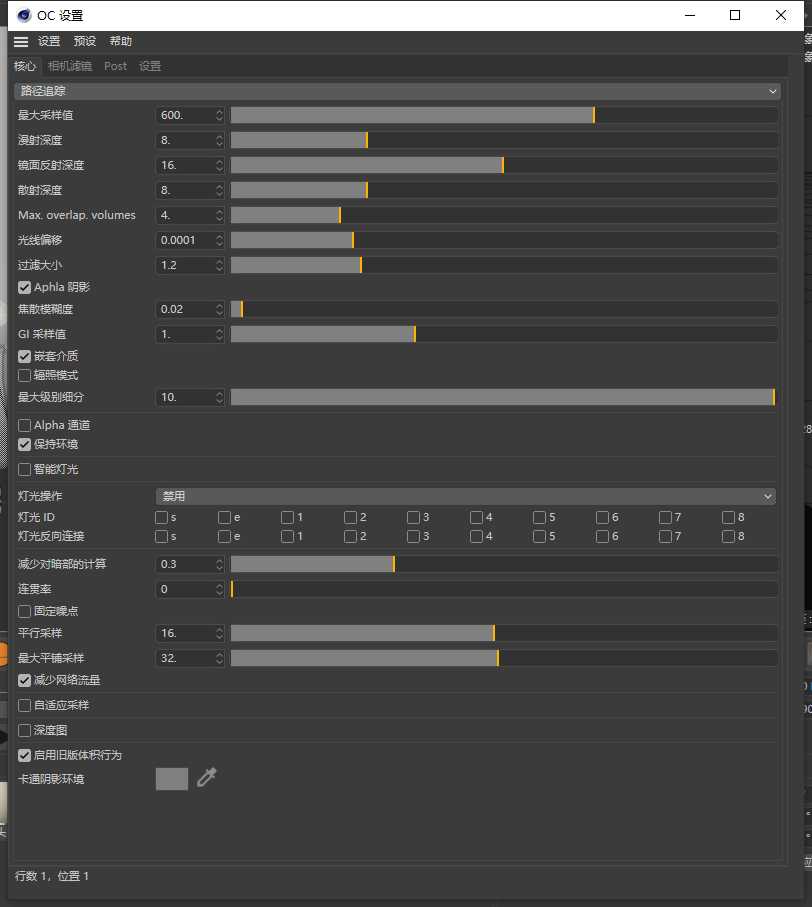The image size is (812, 907).
Task: Click the eyedropper next to 卡通阴影环境
Action: coord(207,778)
